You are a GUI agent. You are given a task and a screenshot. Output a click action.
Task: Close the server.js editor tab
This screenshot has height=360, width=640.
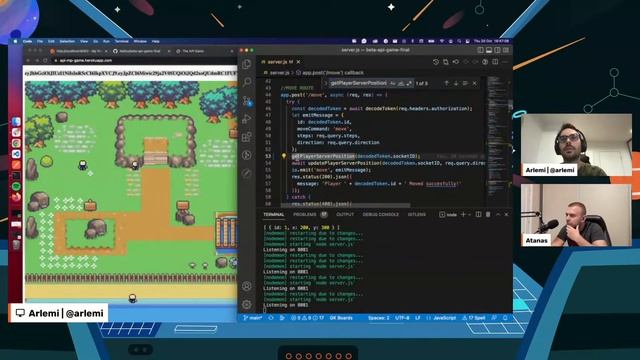(298, 62)
